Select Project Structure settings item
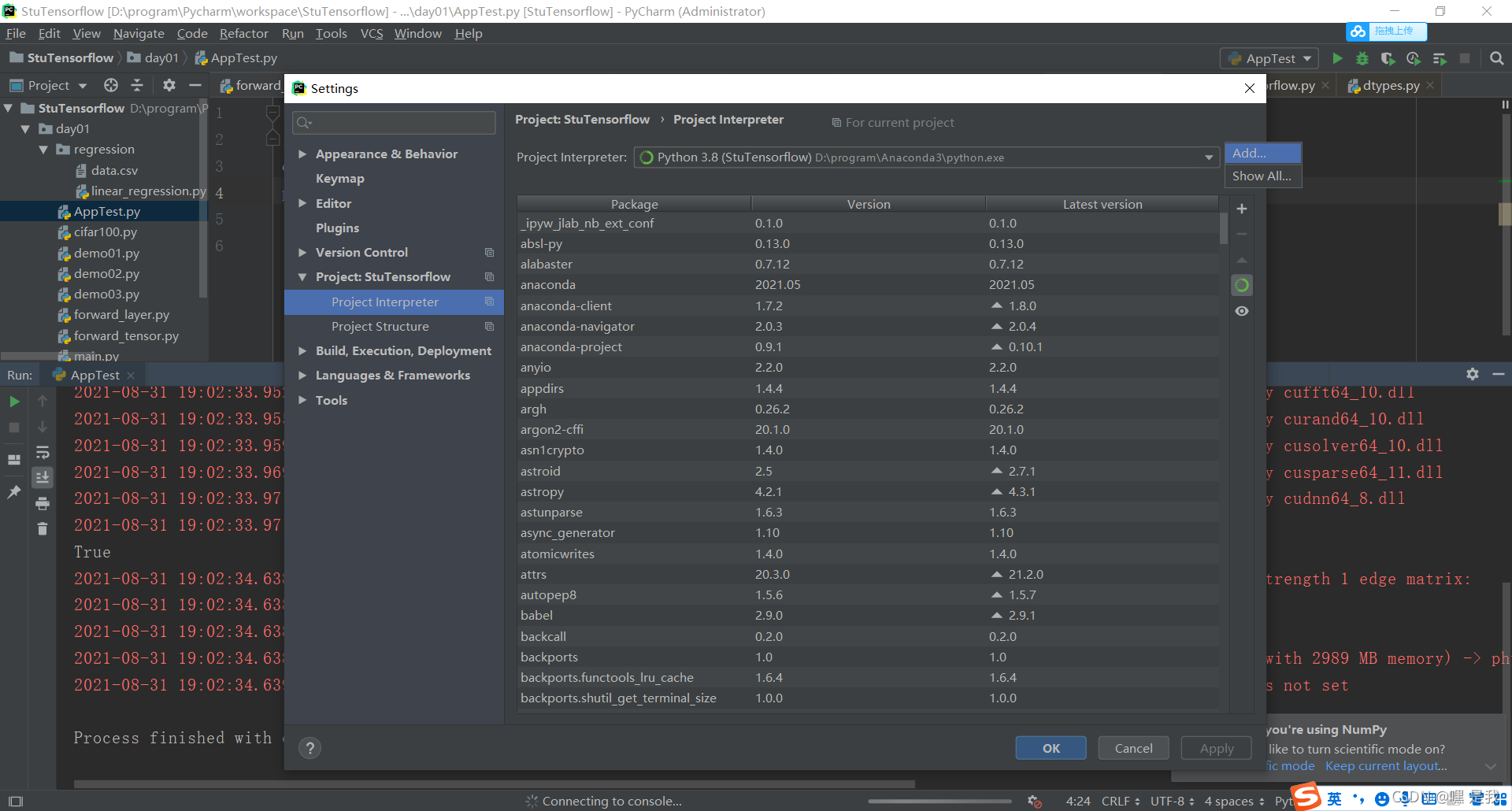 [380, 327]
